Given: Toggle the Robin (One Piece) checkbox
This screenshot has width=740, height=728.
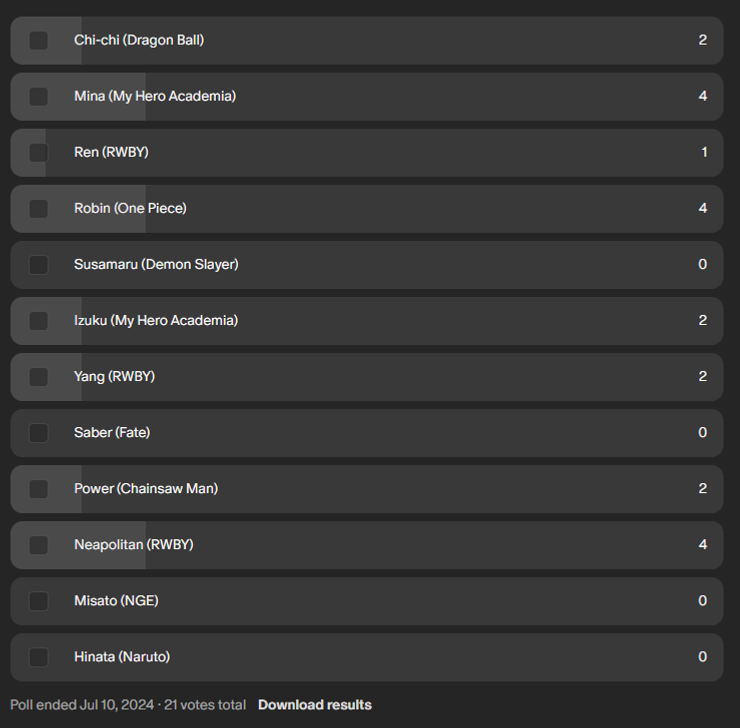Looking at the screenshot, I should 38,209.
